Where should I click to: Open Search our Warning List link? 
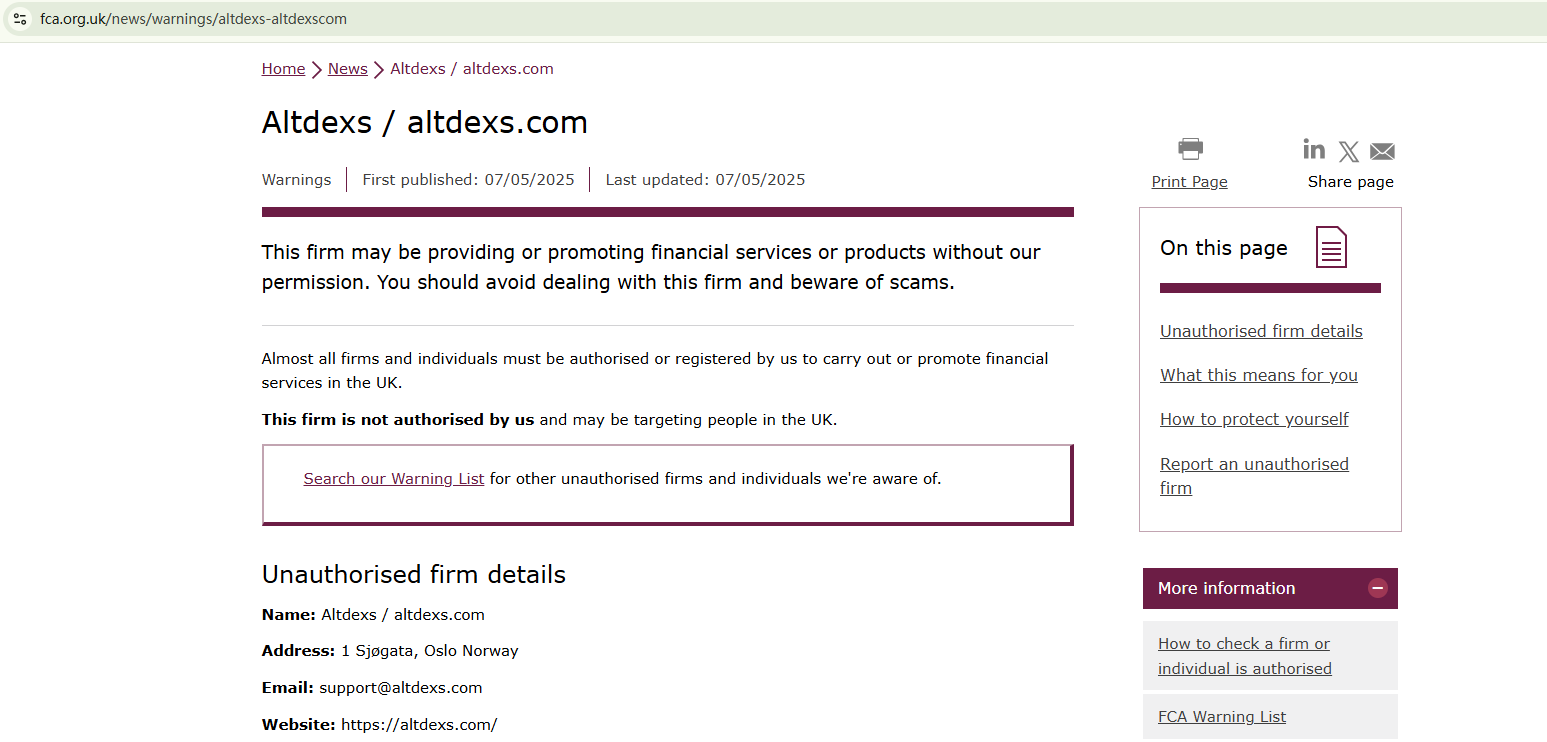(394, 479)
